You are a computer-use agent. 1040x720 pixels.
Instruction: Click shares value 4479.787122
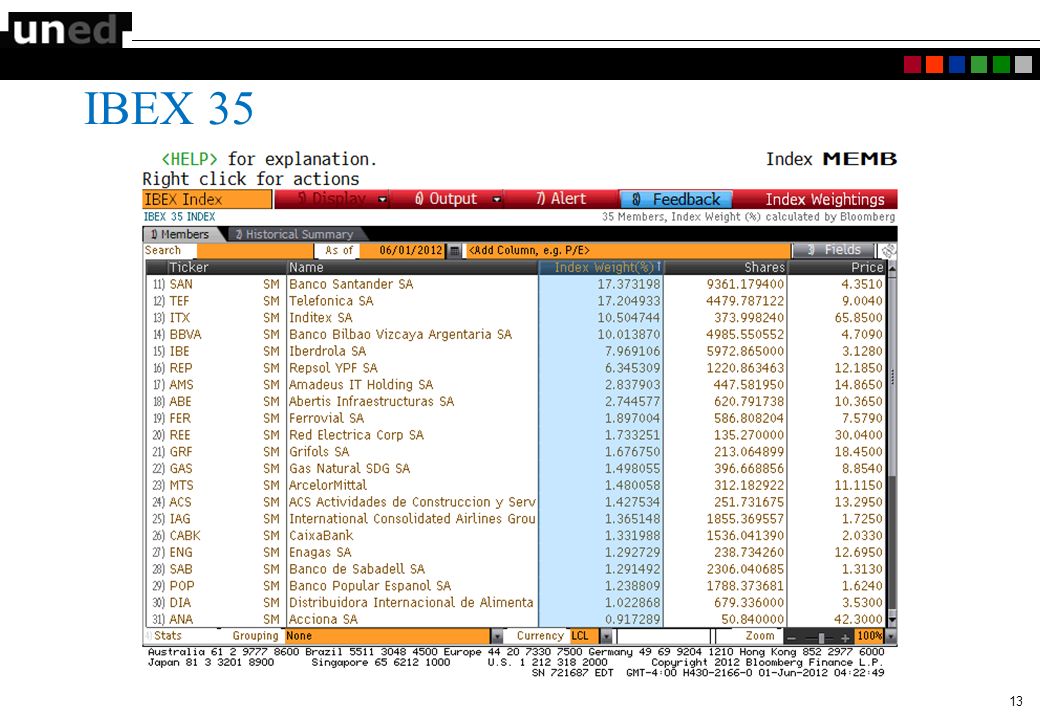745,301
